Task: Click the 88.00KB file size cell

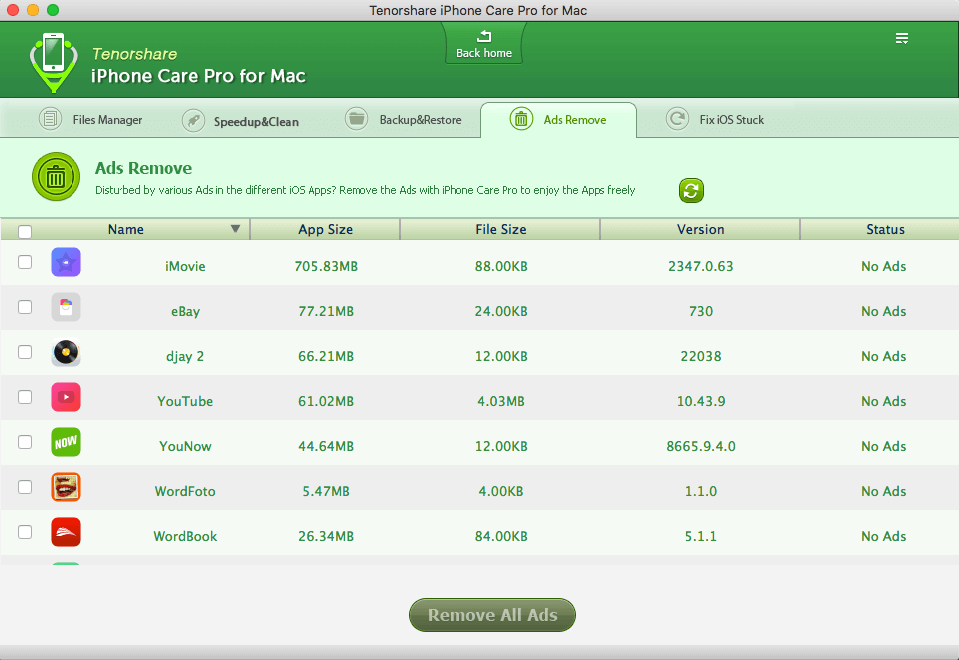Action: coord(501,266)
